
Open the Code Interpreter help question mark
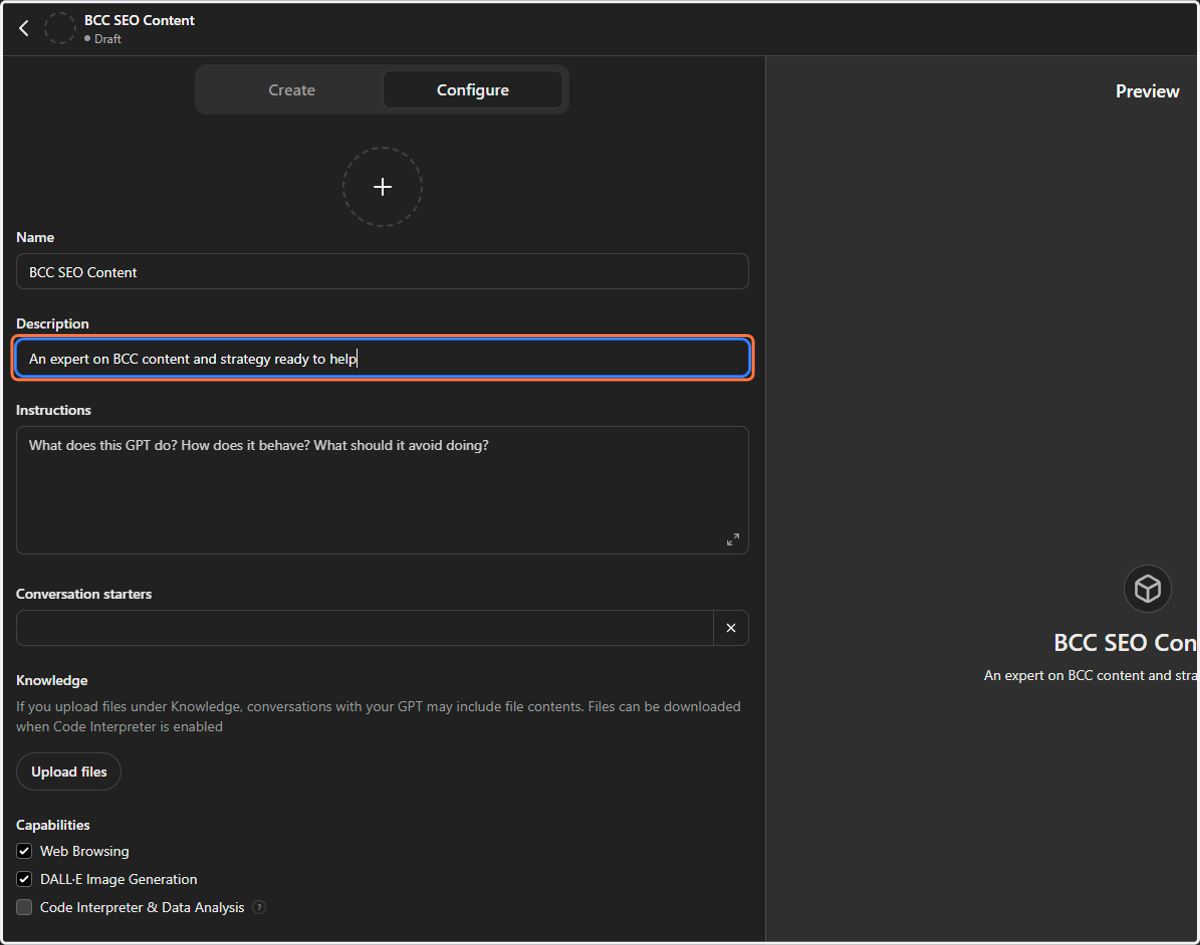pyautogui.click(x=259, y=907)
